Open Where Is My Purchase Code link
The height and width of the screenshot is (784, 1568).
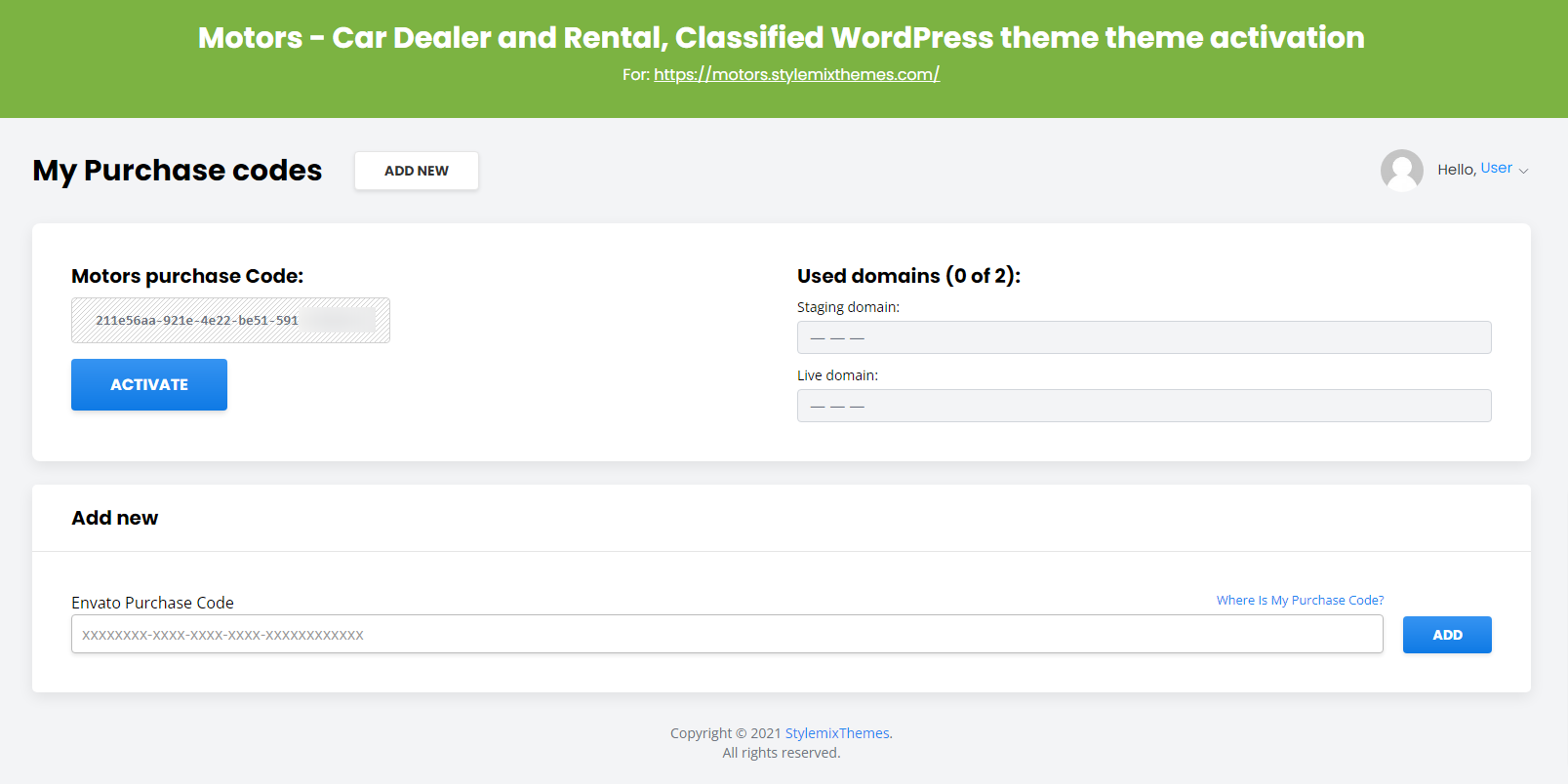pos(1300,600)
